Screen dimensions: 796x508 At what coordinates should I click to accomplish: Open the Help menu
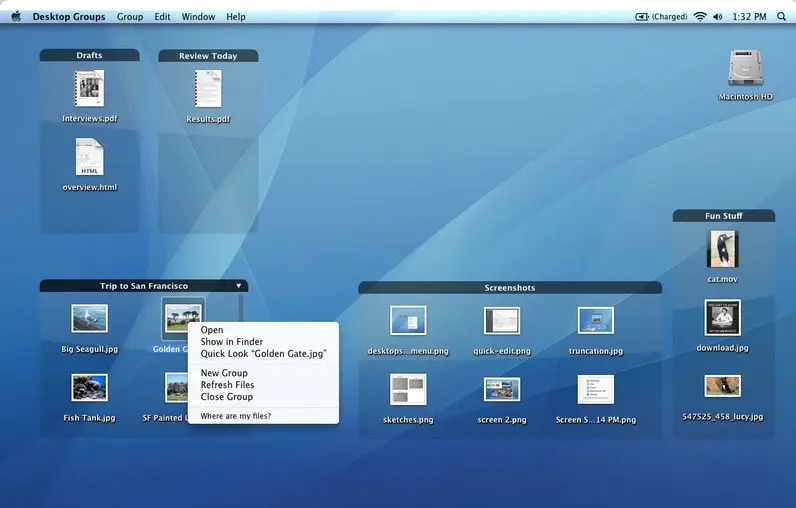236,17
